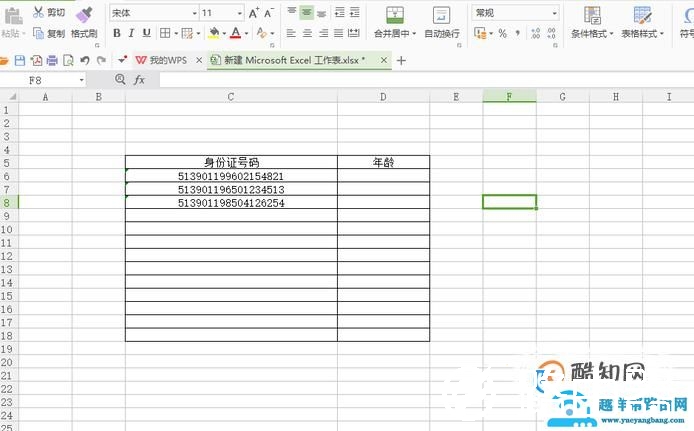Image resolution: width=694 pixels, height=431 pixels.
Task: Toggle align text left
Action: (291, 33)
